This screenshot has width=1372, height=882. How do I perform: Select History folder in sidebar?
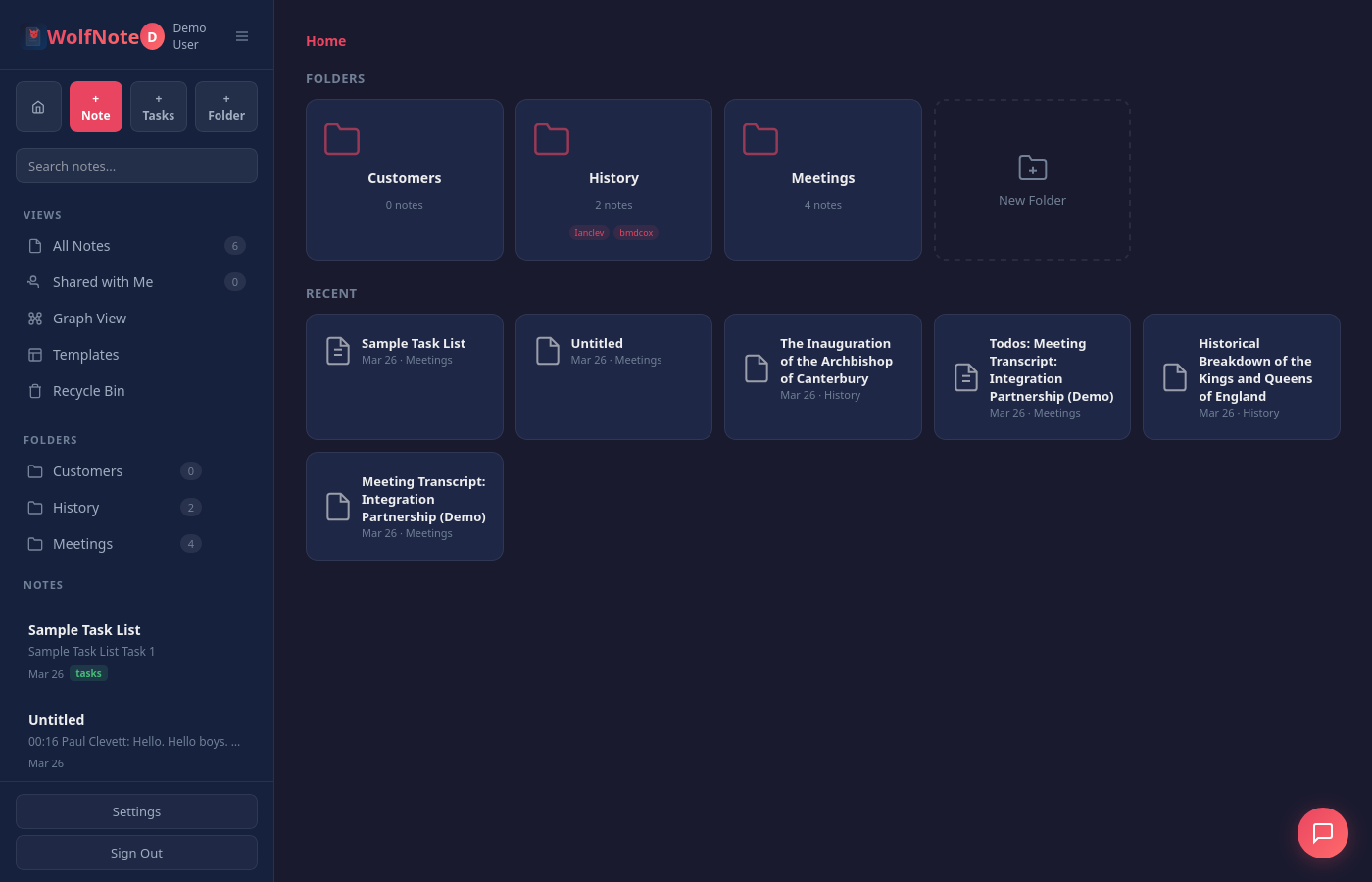click(136, 508)
